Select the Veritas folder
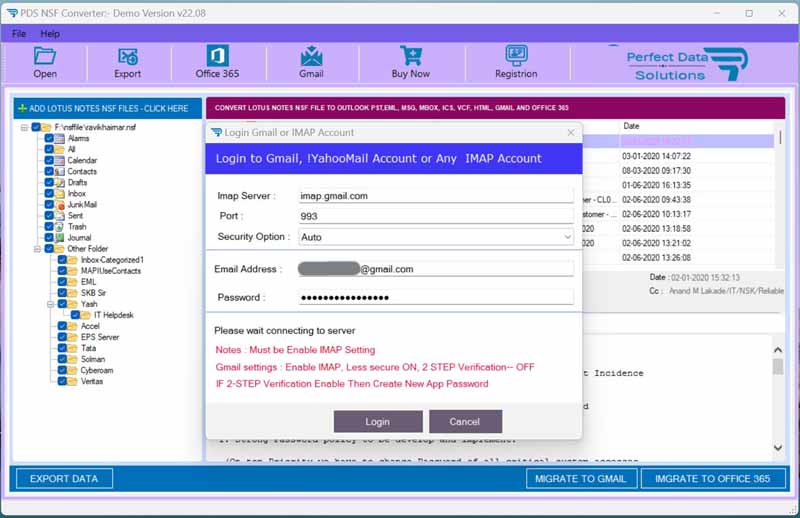 (x=92, y=381)
